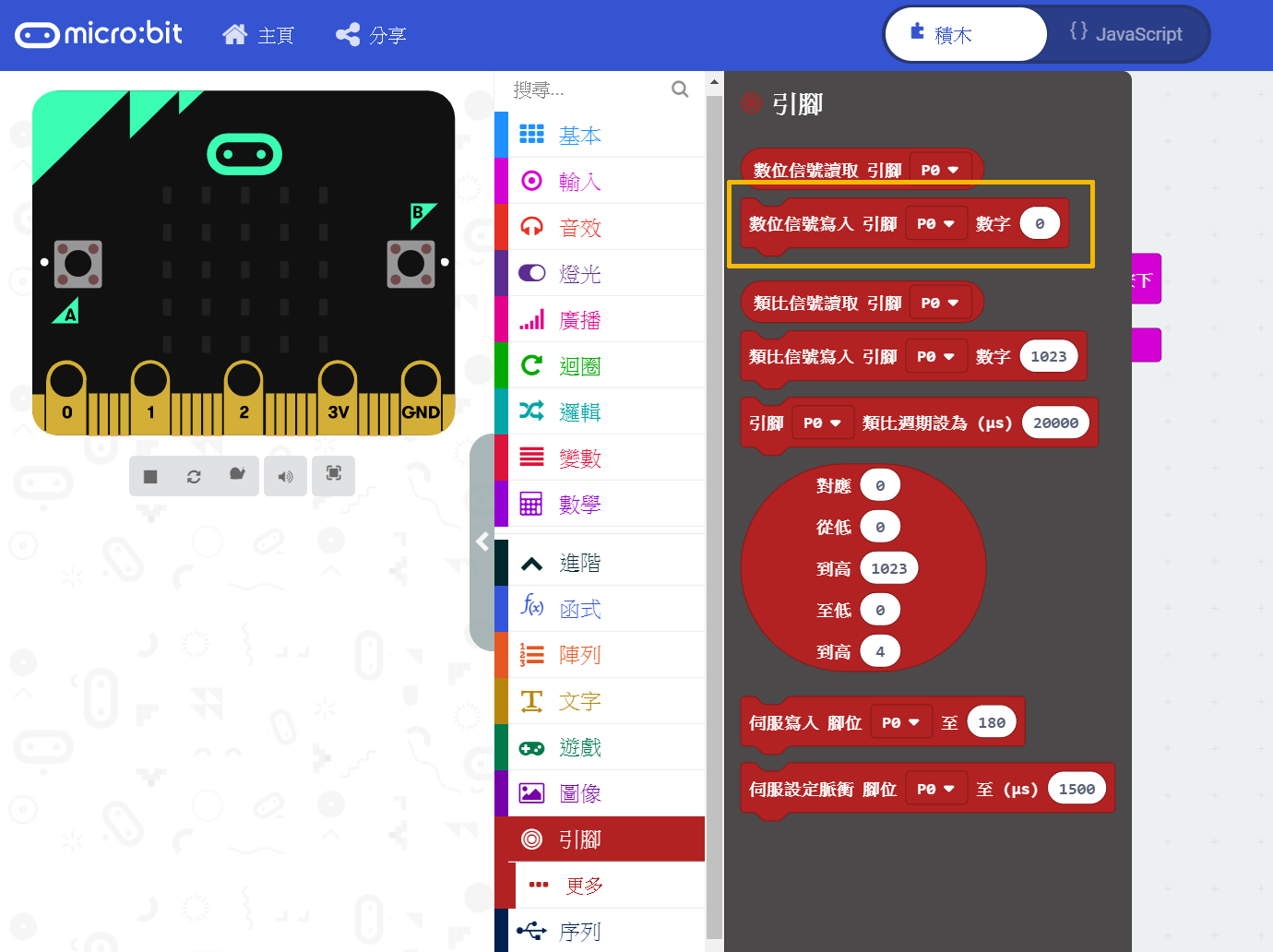This screenshot has width=1273, height=952.
Task: Open the 燈光 (Light) category
Action: pyautogui.click(x=579, y=272)
